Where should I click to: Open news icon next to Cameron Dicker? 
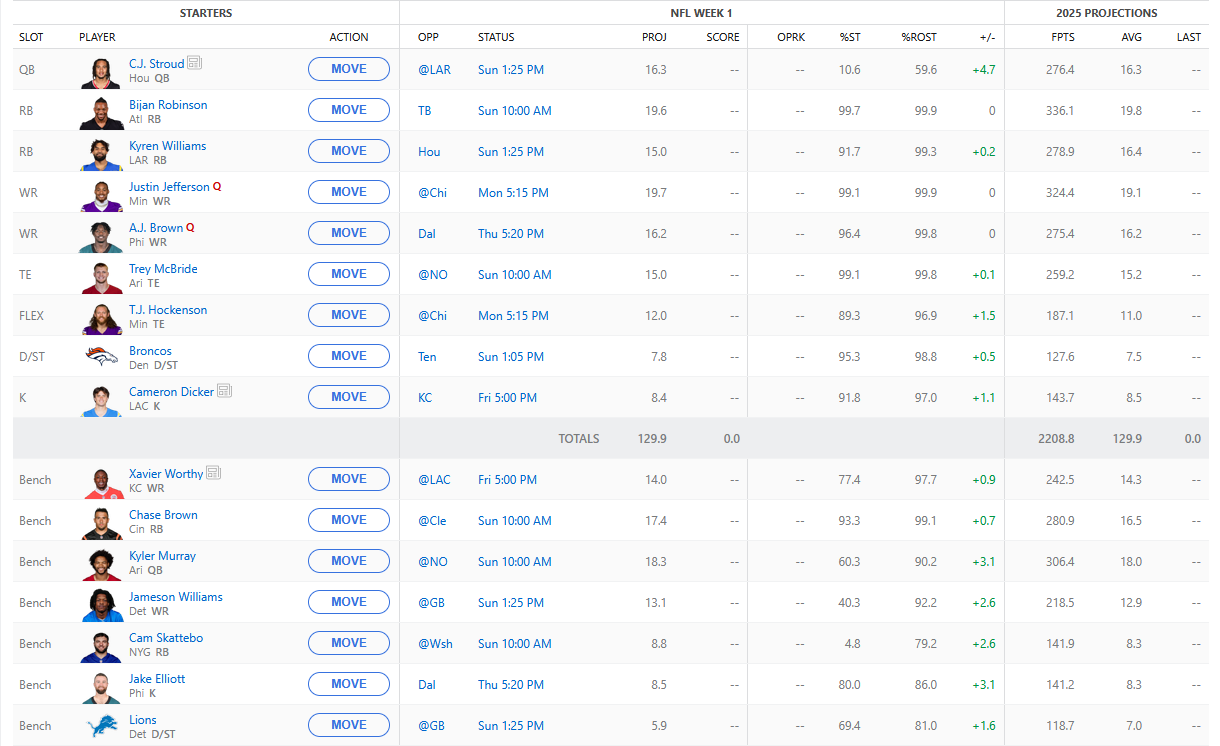pyautogui.click(x=225, y=391)
